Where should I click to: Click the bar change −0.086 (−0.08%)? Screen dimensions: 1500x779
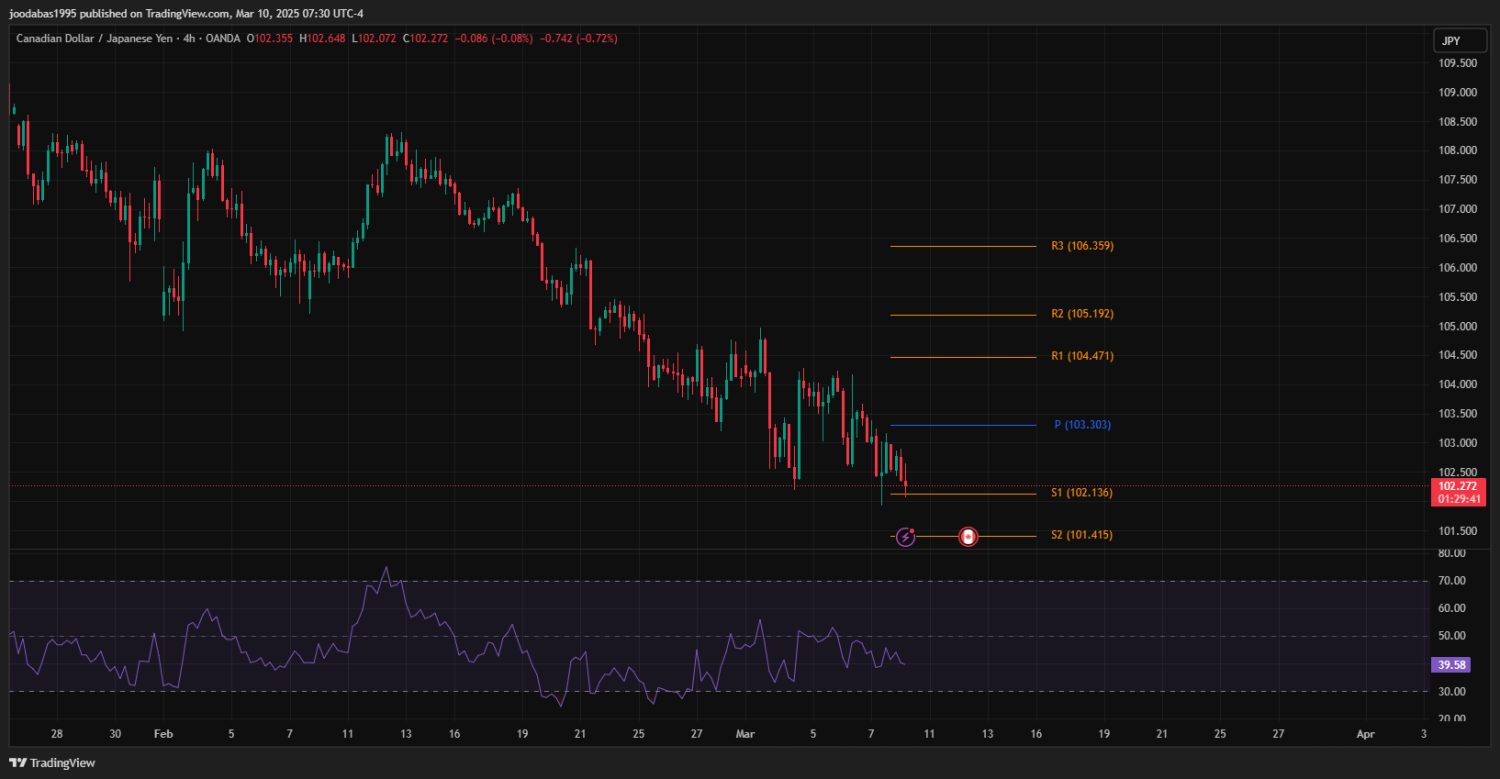point(494,38)
